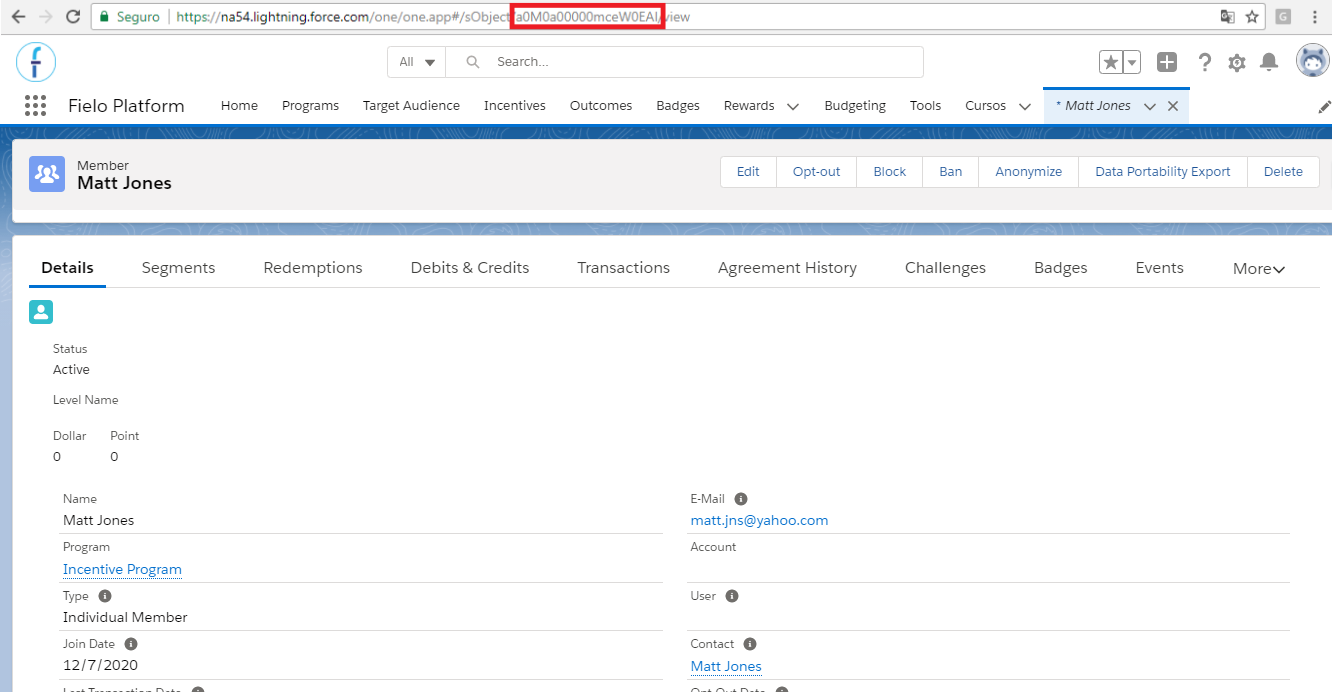The width and height of the screenshot is (1332, 692).
Task: Switch to the Debits & Credits tab
Action: [470, 268]
